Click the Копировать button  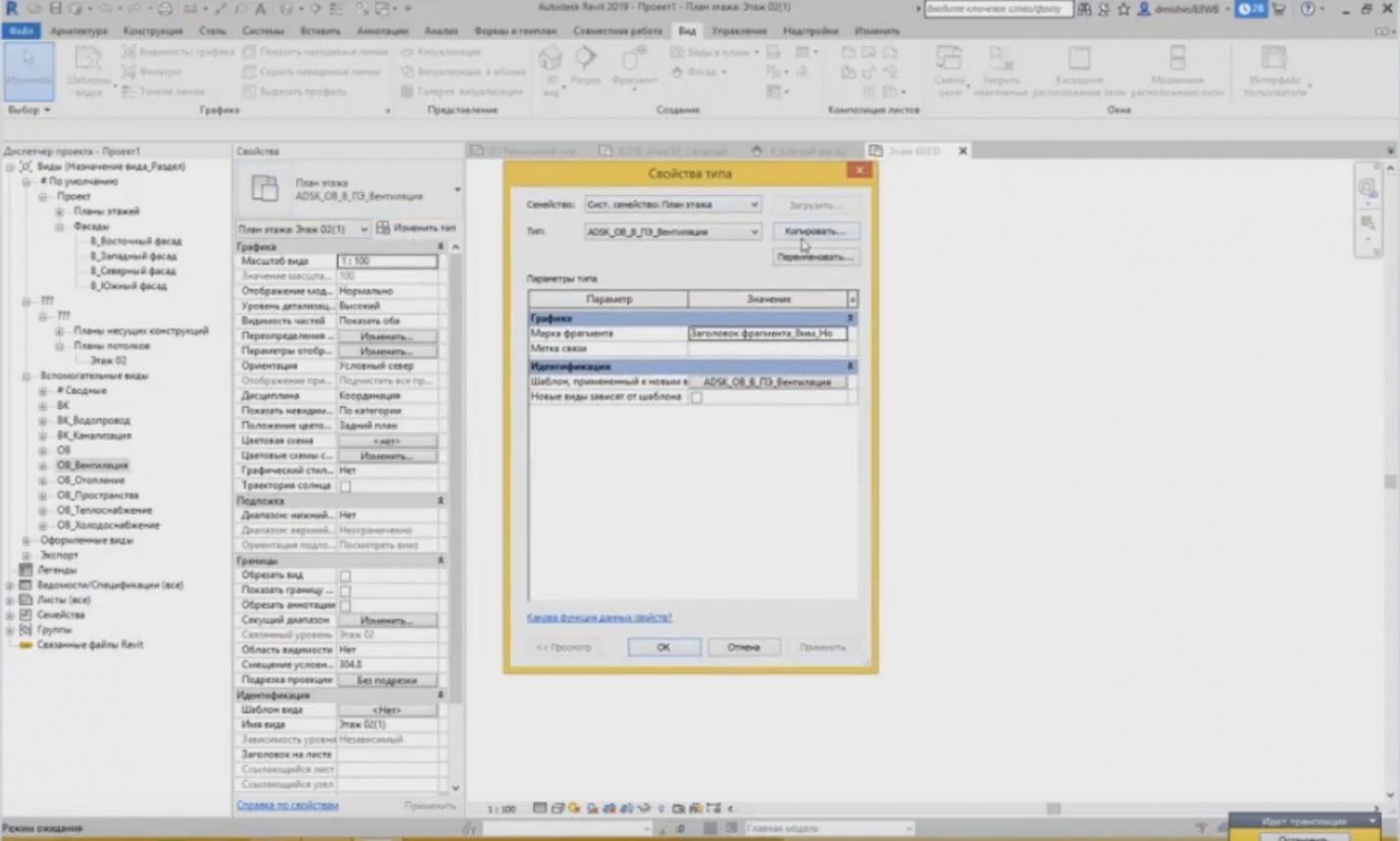click(x=814, y=231)
